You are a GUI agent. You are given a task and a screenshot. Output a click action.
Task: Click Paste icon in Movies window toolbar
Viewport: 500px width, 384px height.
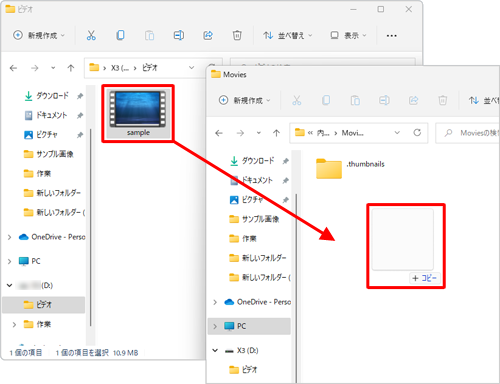pyautogui.click(x=355, y=100)
